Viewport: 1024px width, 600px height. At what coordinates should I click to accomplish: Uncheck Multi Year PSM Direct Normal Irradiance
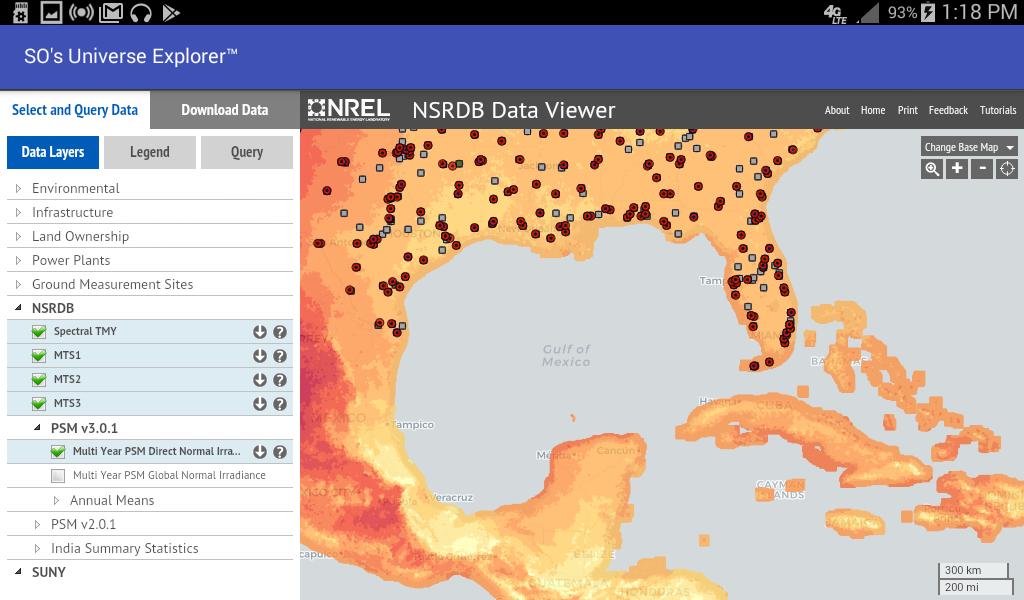[58, 452]
